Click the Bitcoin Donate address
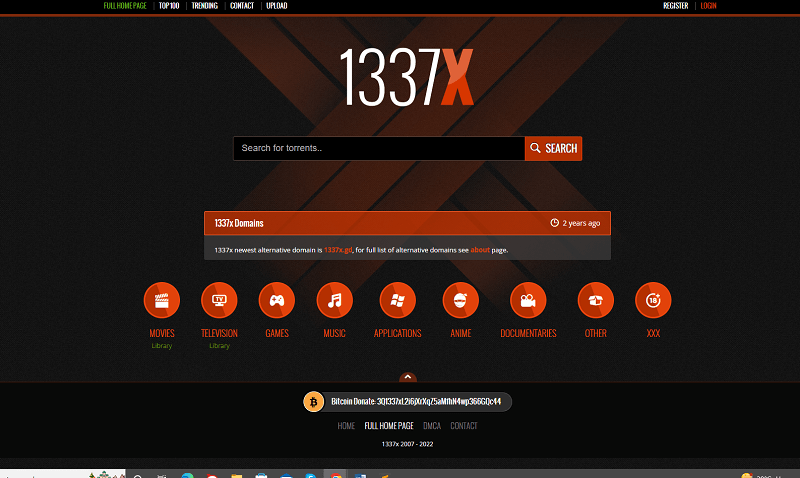This screenshot has width=800, height=478. (x=416, y=401)
